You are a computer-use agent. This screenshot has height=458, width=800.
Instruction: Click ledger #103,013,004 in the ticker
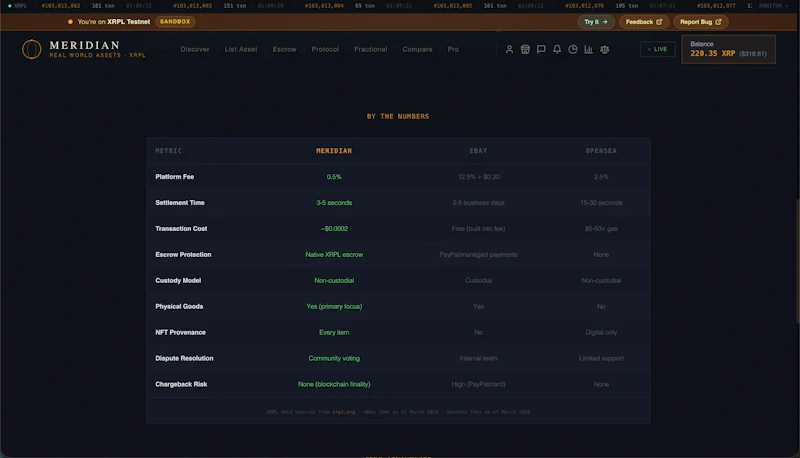coord(324,6)
